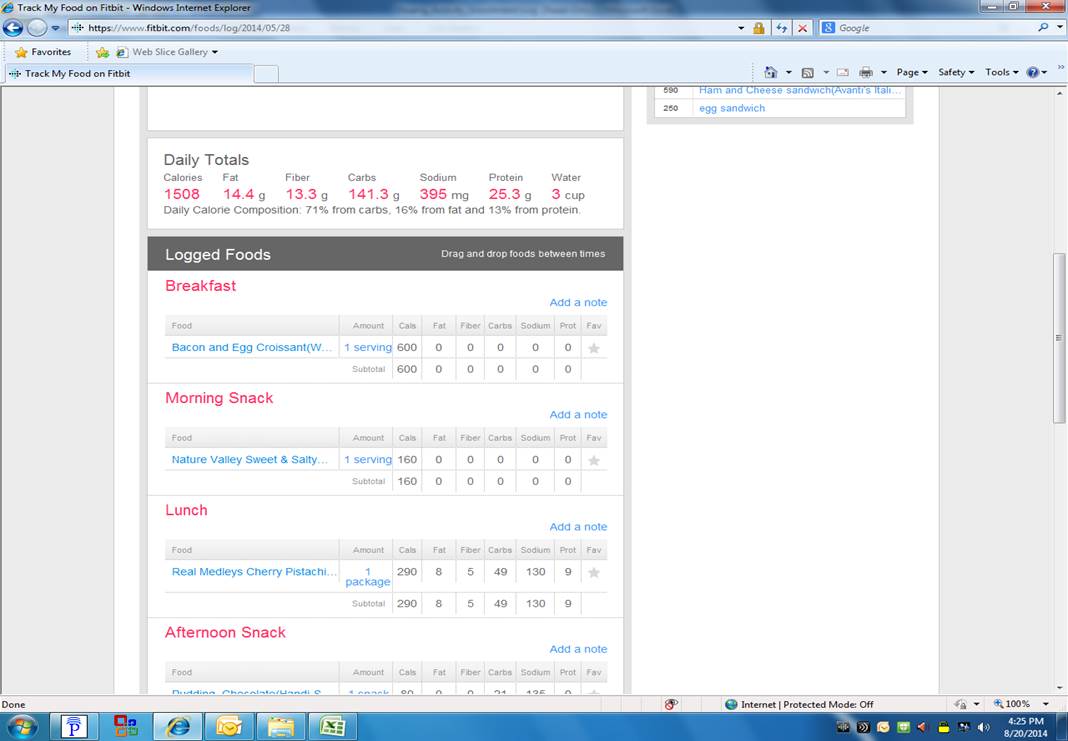This screenshot has height=741, width=1068.
Task: Open the Real Medleys Cherry Pistachio link
Action: [254, 572]
